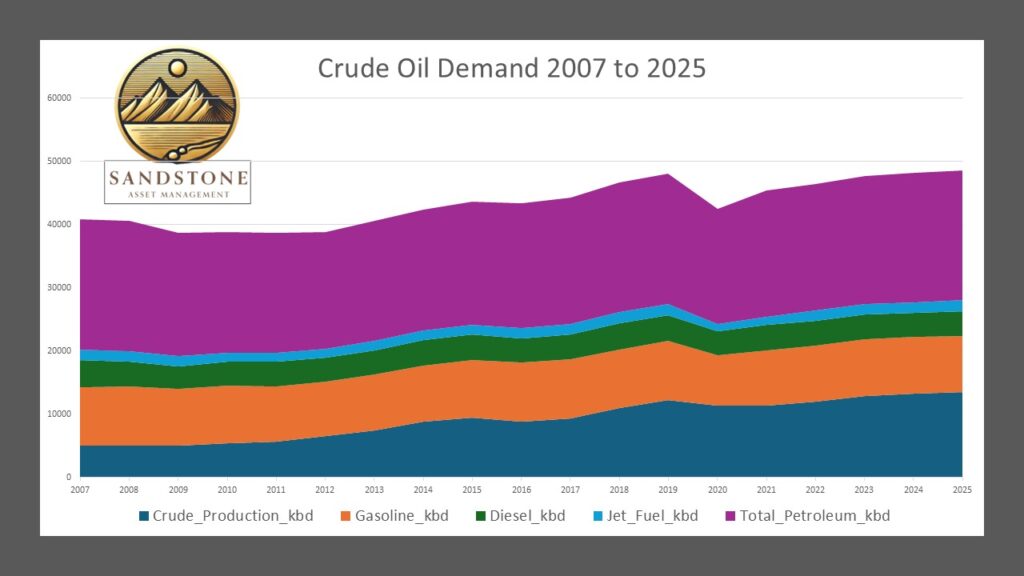Click the Sandstone Asset Management text box

pyautogui.click(x=178, y=181)
